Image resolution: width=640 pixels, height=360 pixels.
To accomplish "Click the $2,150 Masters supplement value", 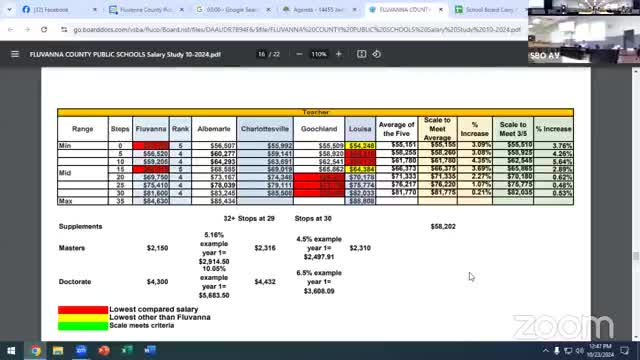I will pos(157,248).
